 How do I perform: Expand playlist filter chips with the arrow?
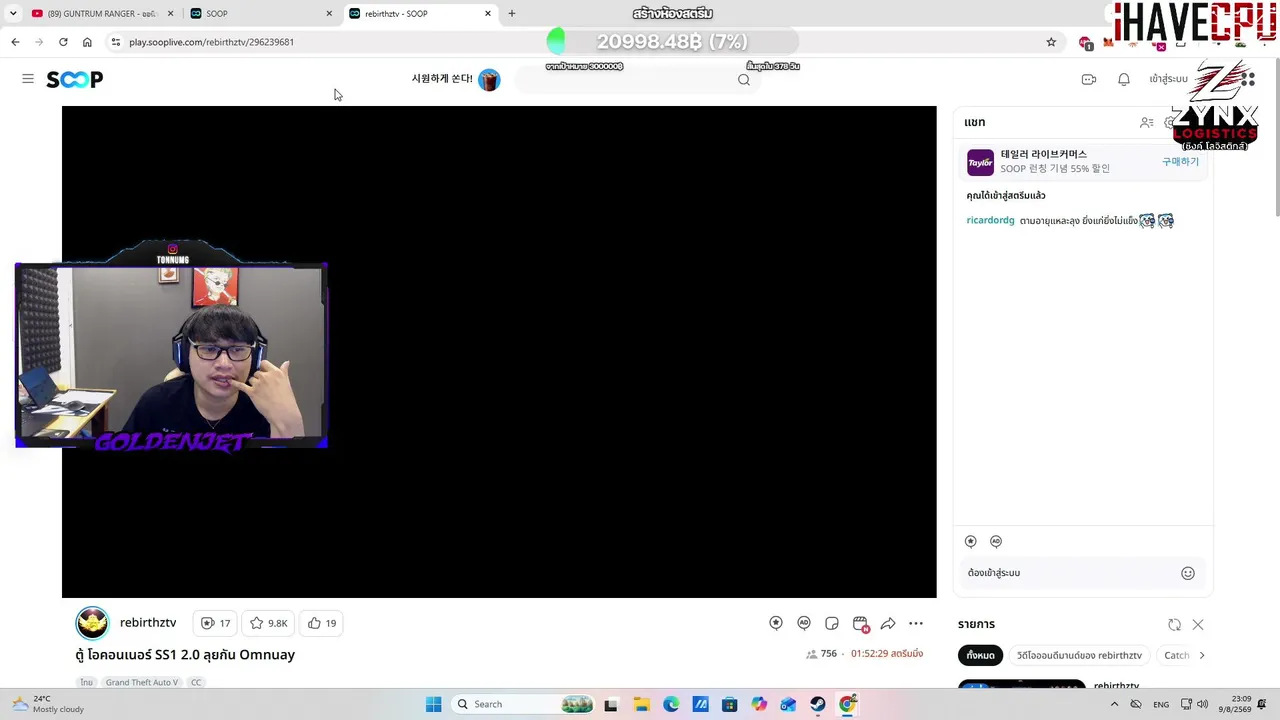[x=1201, y=655]
